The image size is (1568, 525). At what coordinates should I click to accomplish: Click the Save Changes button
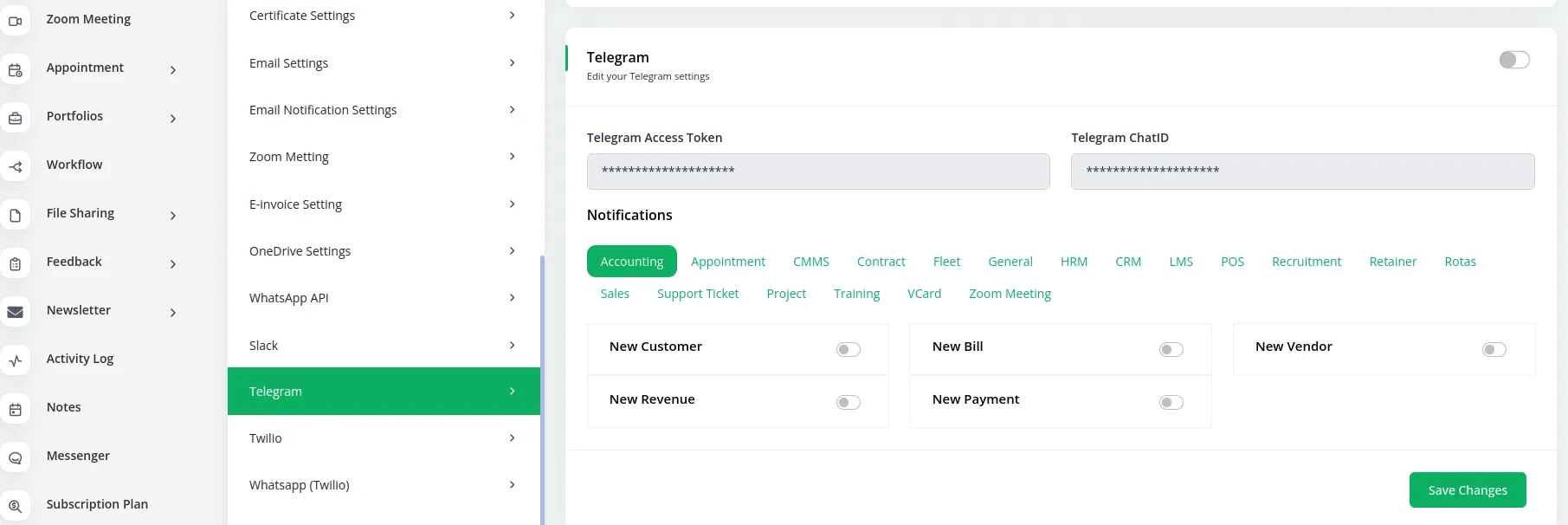pyautogui.click(x=1467, y=490)
